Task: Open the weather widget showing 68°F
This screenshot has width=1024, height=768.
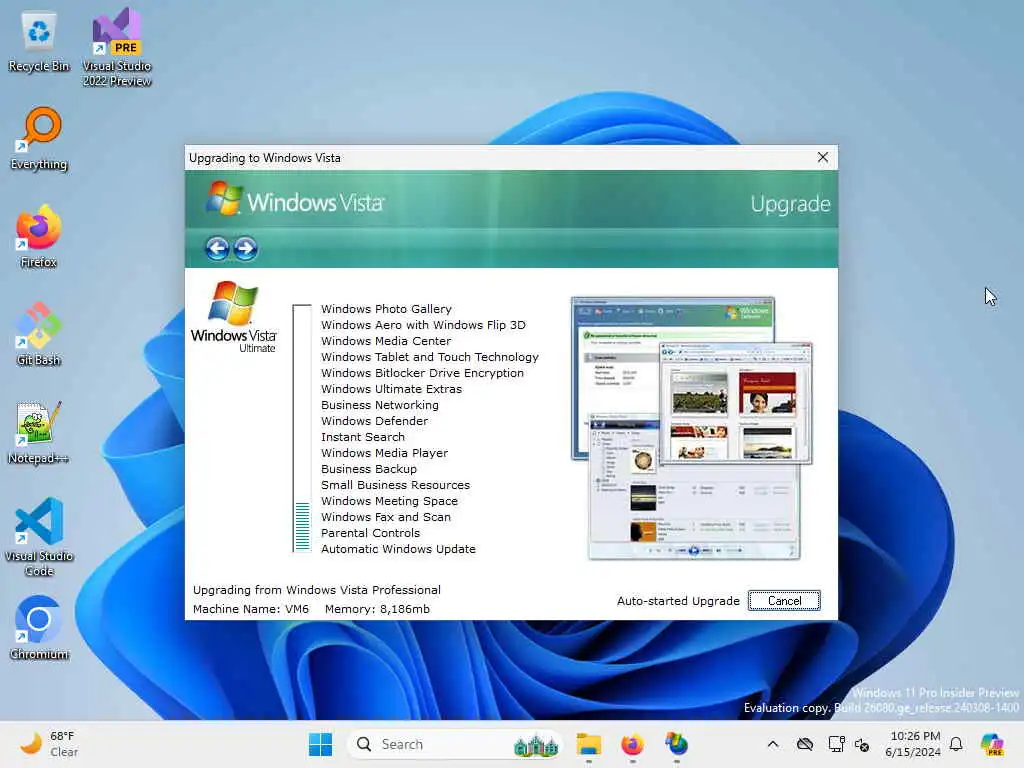Action: [x=50, y=744]
